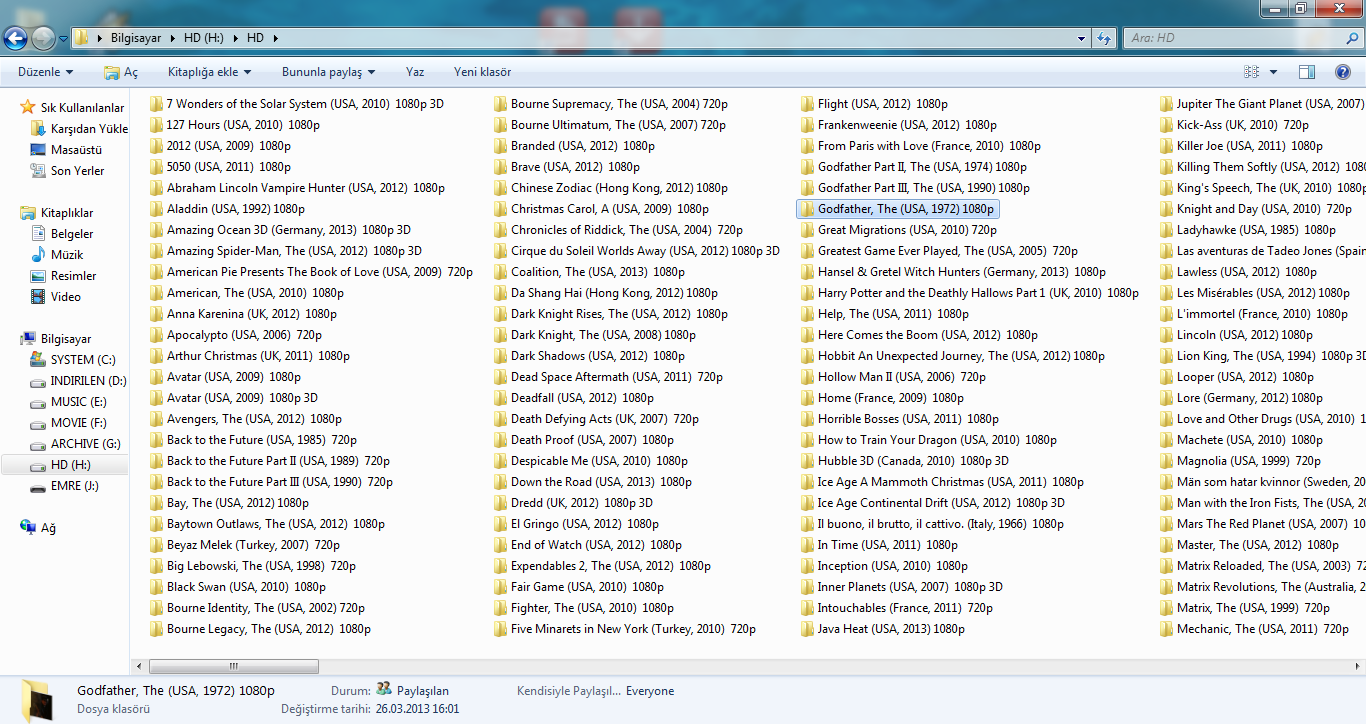
Task: Open Masaüstü in the favorites list
Action: (78, 150)
